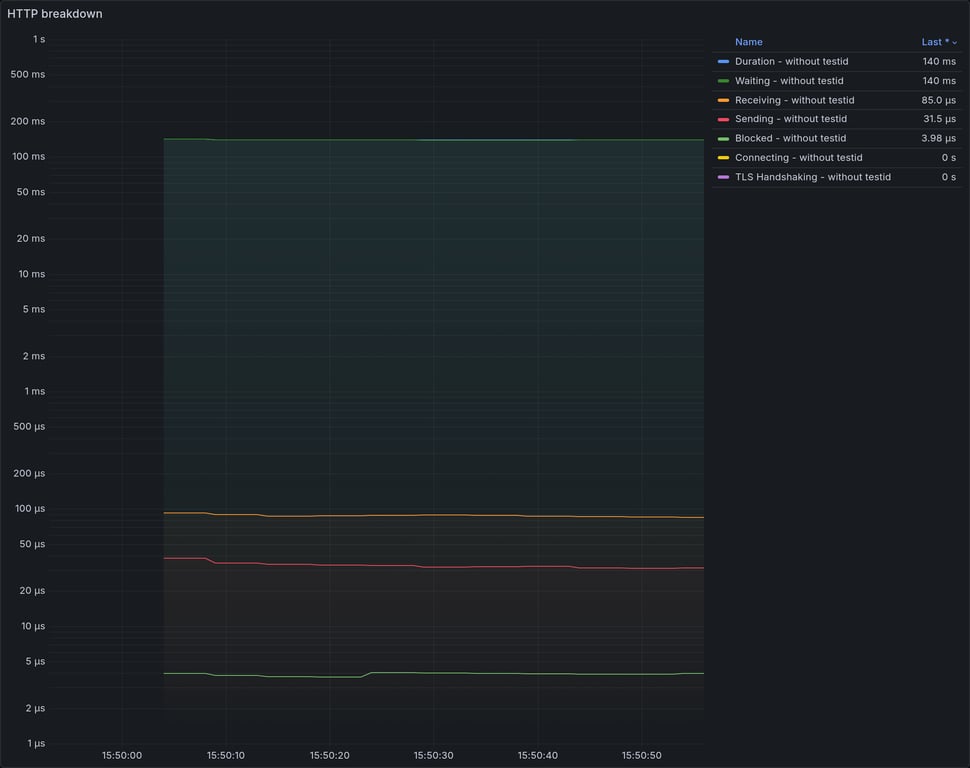Toggle Sending series visibility from the legend

(789, 118)
